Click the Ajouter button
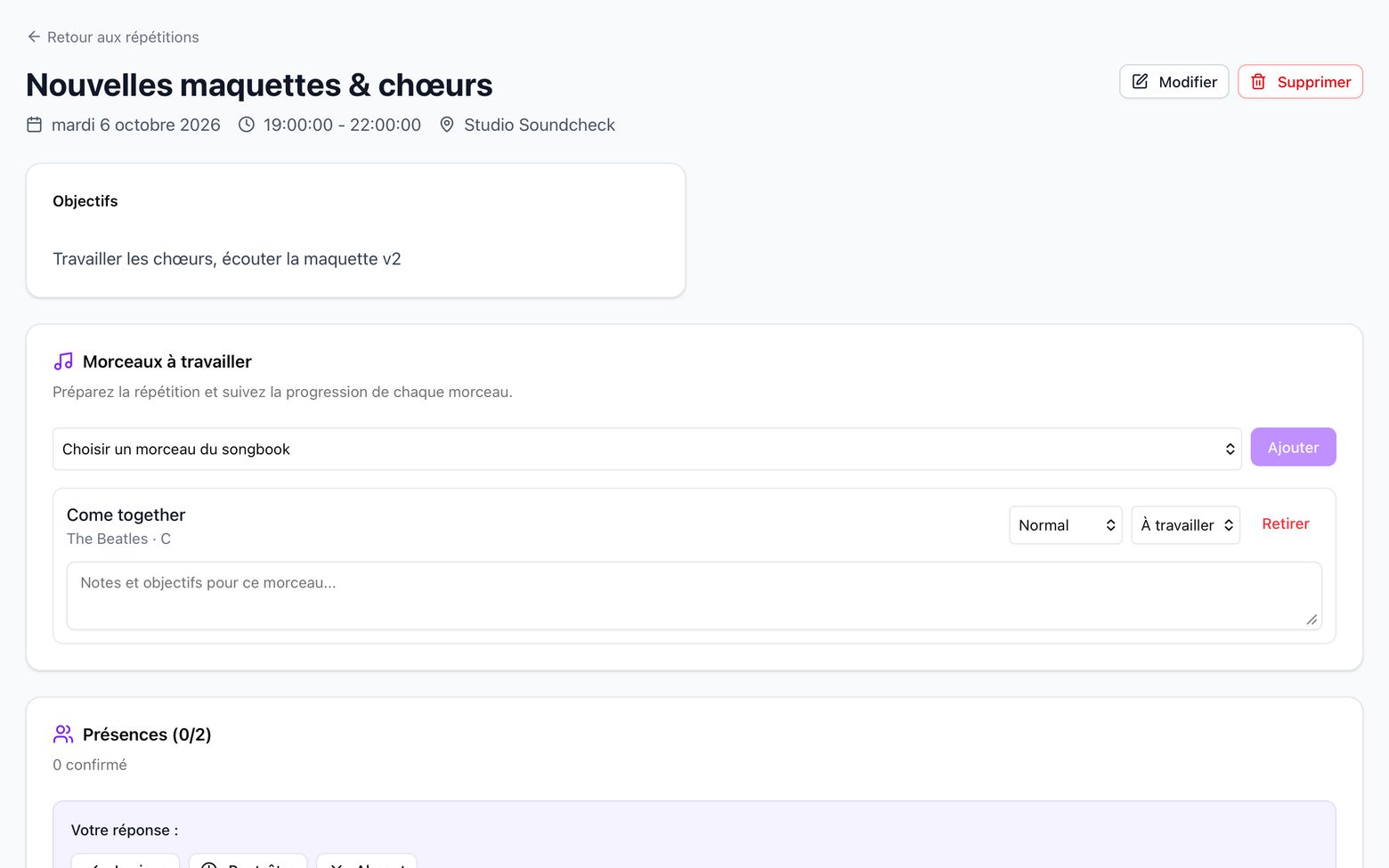 click(x=1293, y=447)
